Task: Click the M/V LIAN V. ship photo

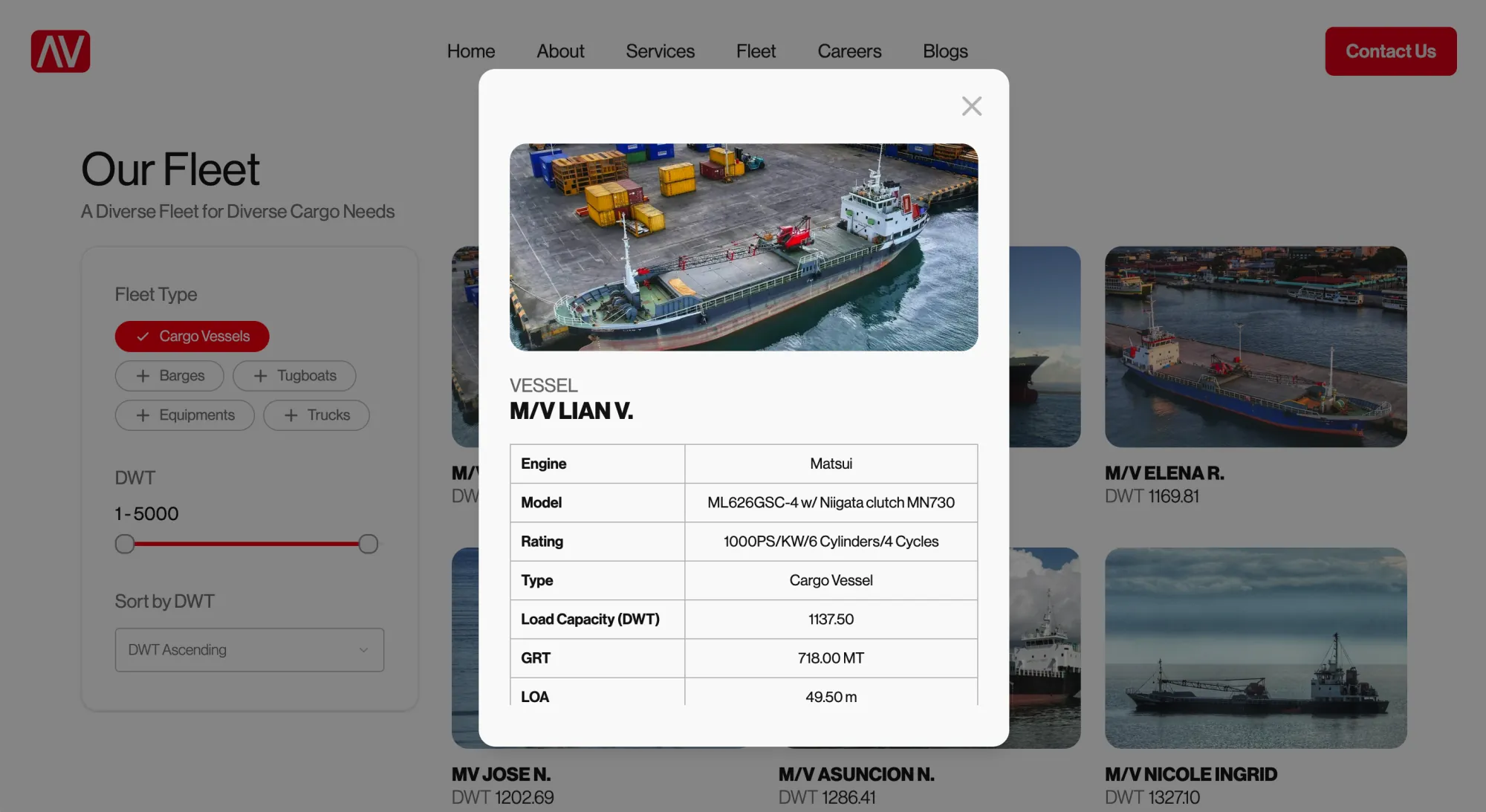Action: [744, 247]
